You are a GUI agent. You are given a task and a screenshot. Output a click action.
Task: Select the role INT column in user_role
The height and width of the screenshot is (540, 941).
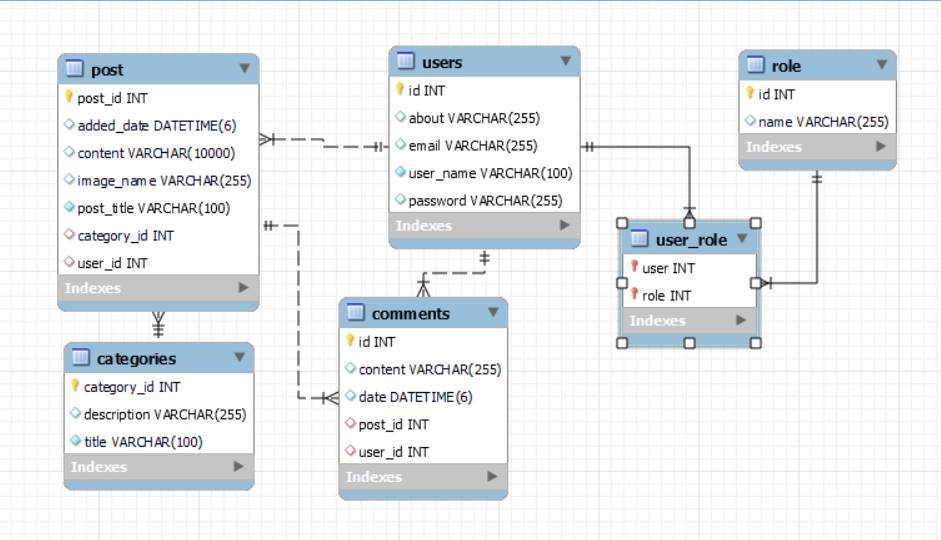(x=666, y=295)
